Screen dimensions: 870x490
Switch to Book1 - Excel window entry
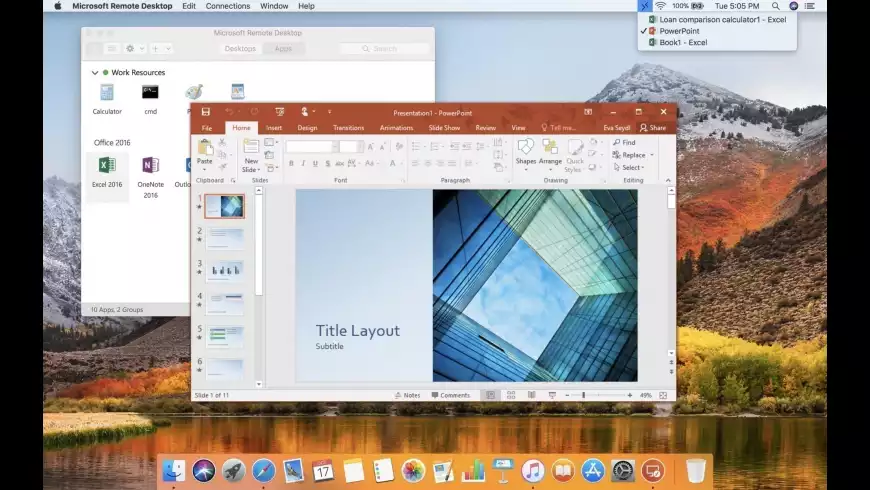(683, 42)
